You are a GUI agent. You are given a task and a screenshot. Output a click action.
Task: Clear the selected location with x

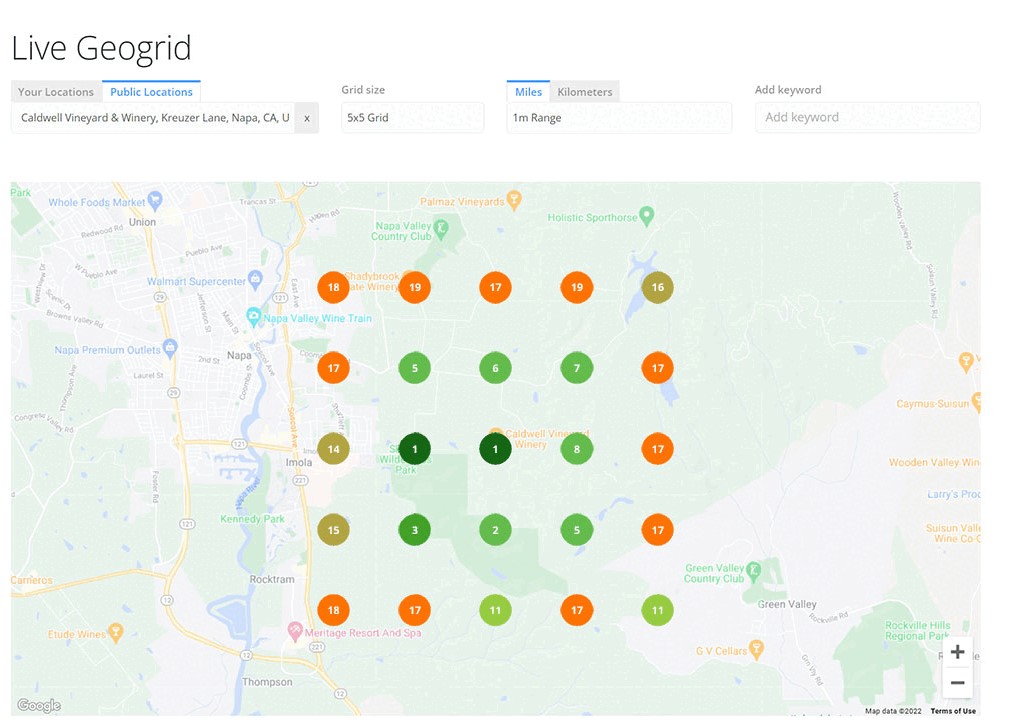click(307, 118)
